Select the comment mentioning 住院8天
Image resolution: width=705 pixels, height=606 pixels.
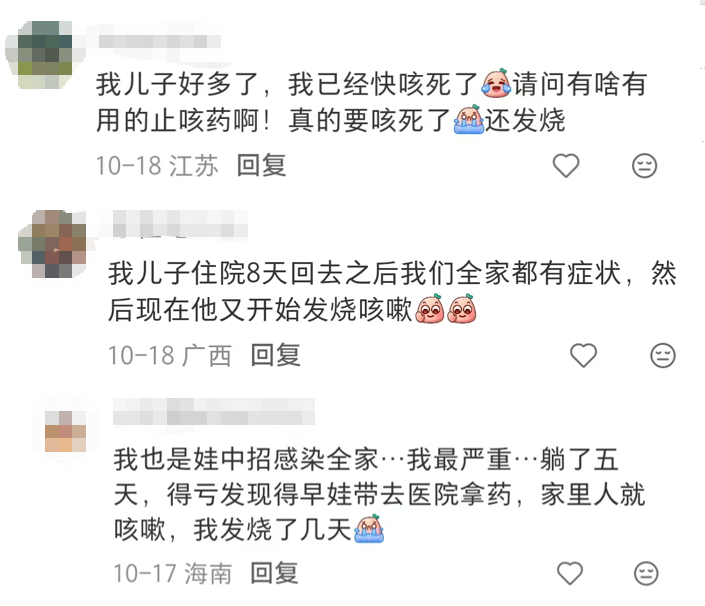tap(392, 291)
